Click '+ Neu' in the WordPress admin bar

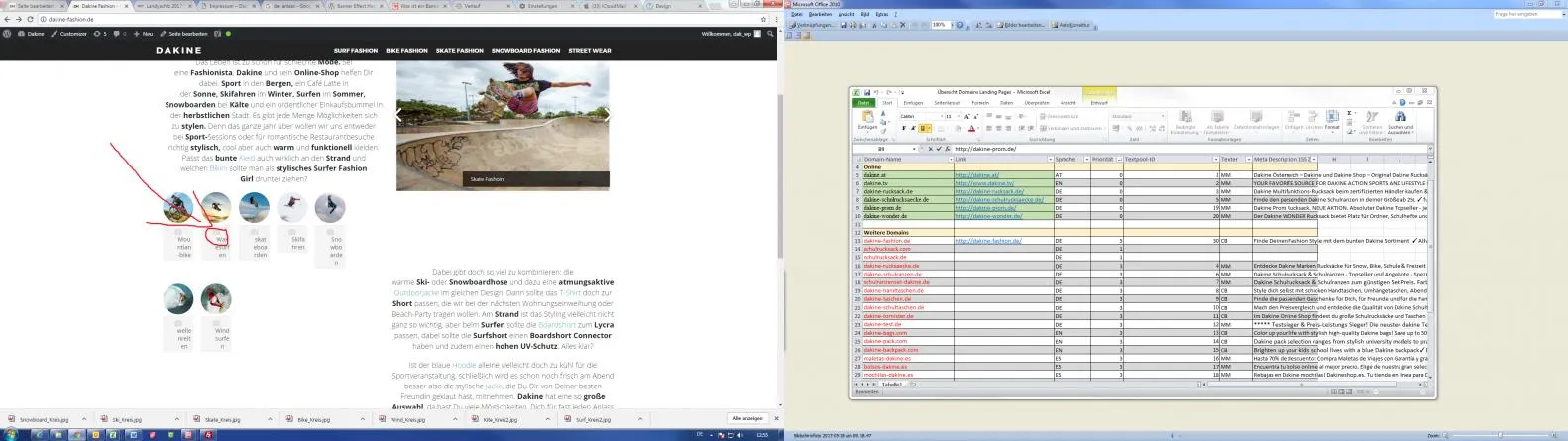[145, 34]
